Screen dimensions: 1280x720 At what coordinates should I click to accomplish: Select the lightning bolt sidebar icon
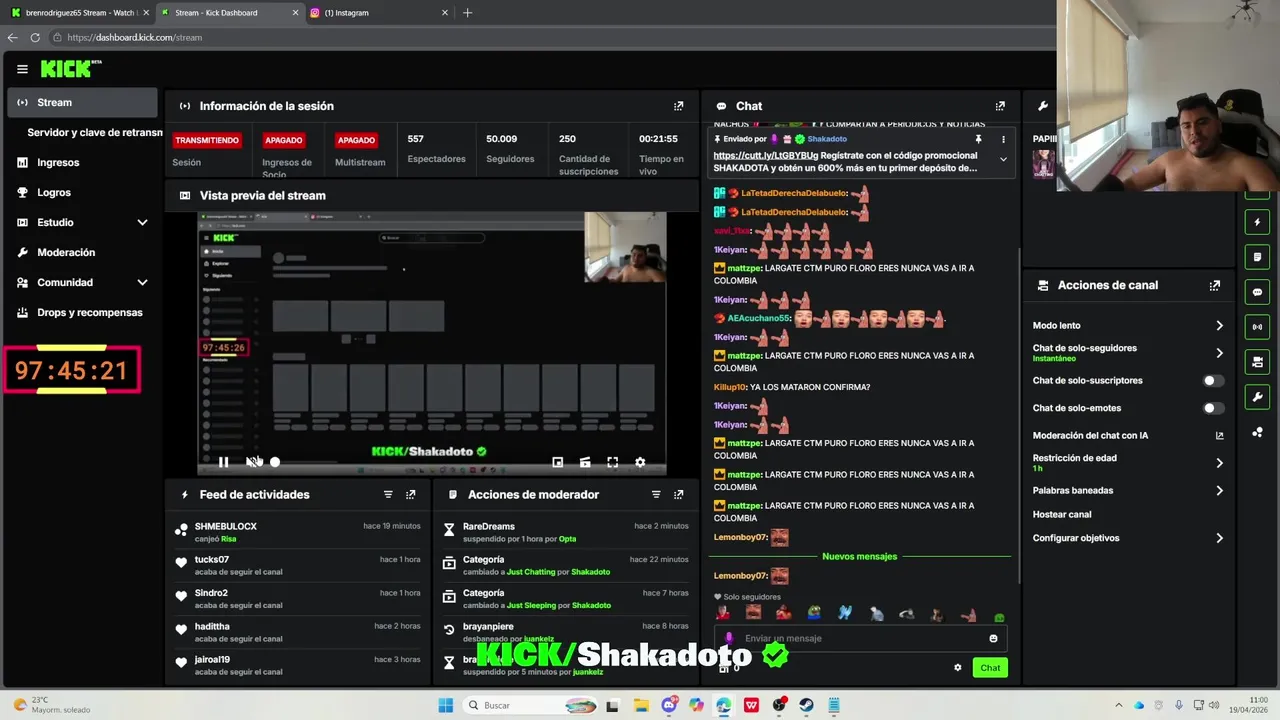[1258, 222]
